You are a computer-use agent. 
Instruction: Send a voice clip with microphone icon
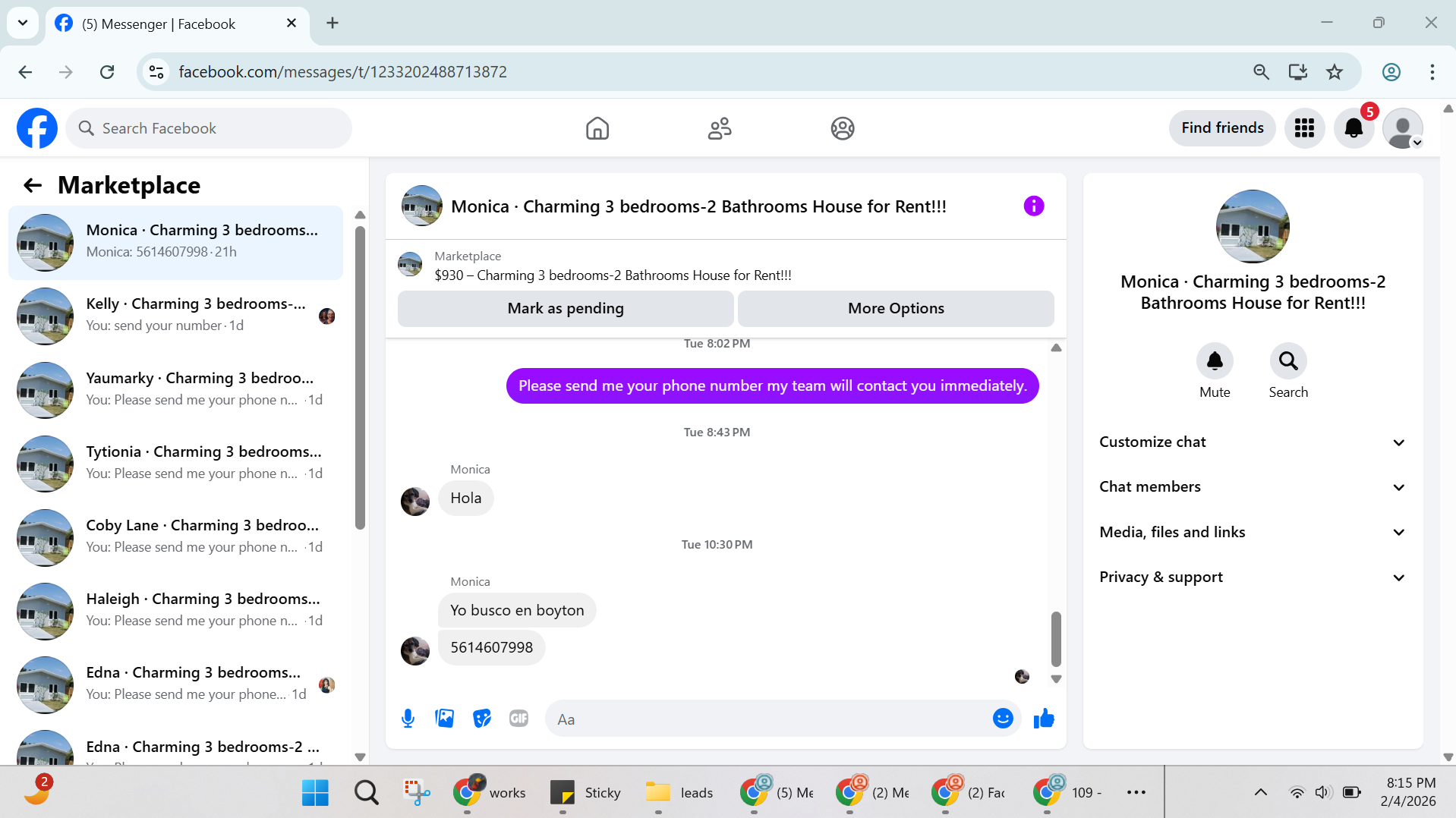tap(408, 719)
